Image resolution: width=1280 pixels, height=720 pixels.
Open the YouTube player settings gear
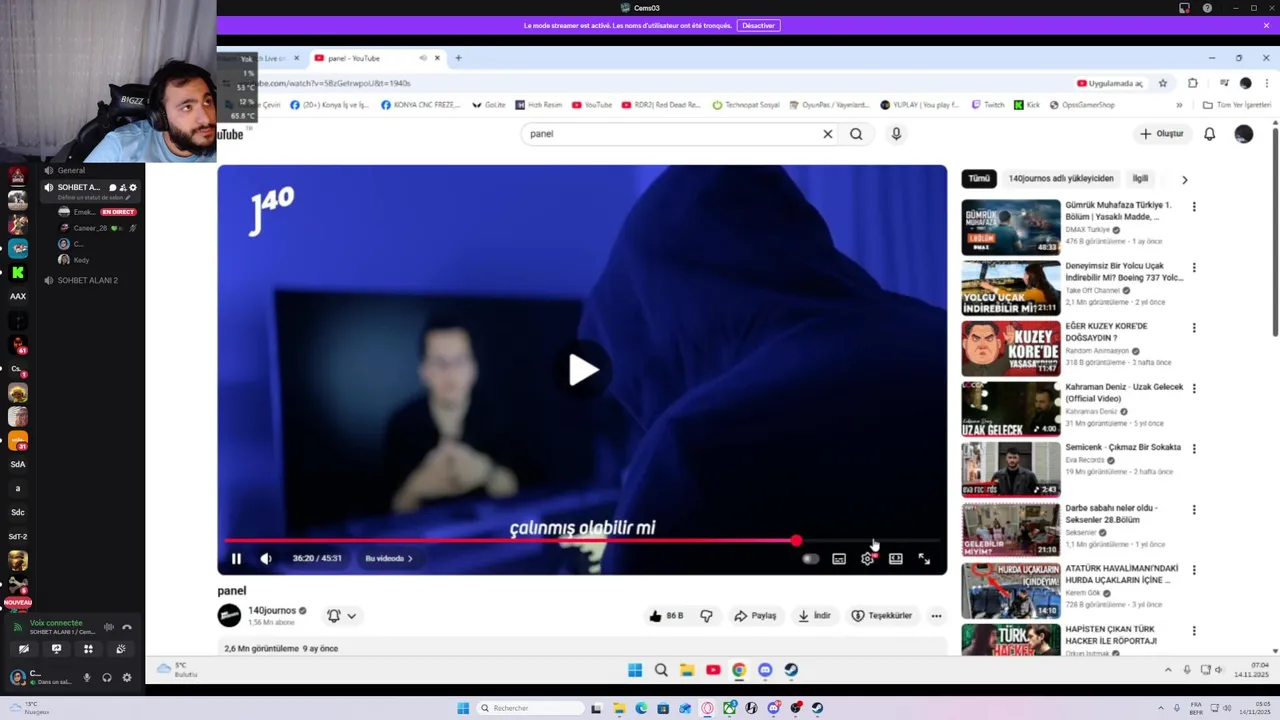point(867,559)
